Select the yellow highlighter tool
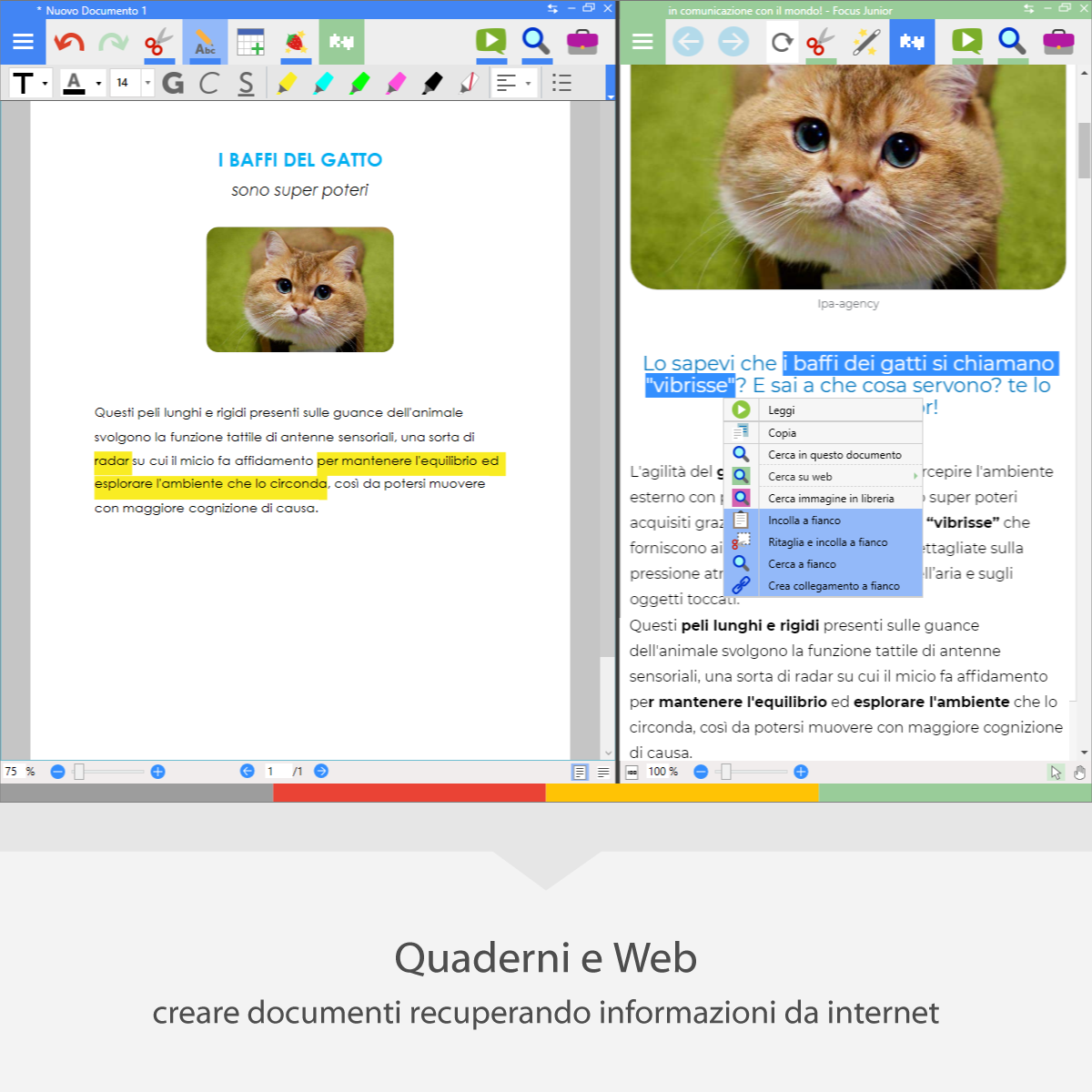Image resolution: width=1092 pixels, height=1092 pixels. pyautogui.click(x=287, y=83)
